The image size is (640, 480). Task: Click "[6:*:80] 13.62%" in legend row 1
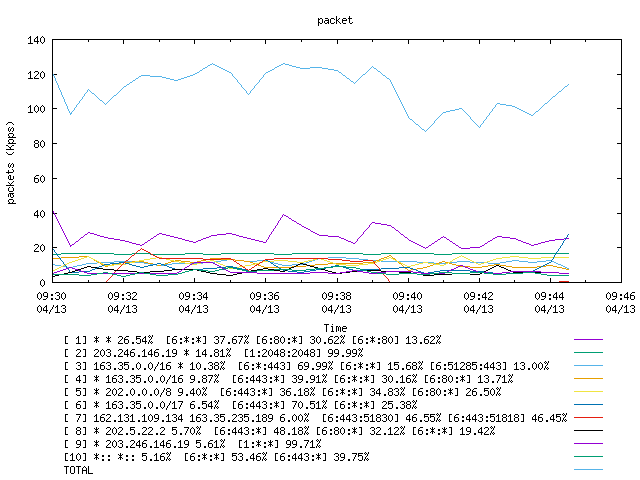click(397, 340)
